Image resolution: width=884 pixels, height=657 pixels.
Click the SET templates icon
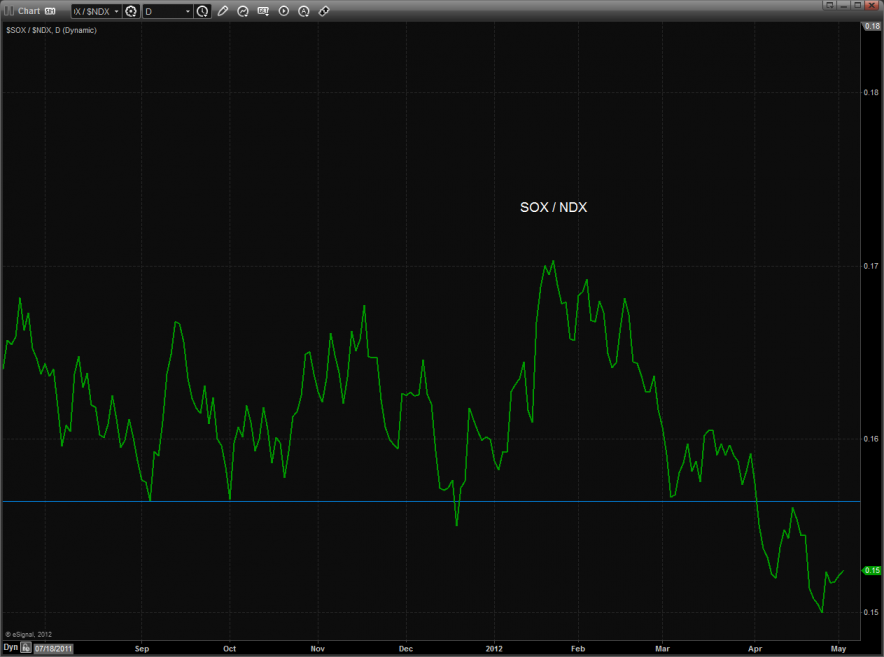tap(263, 11)
